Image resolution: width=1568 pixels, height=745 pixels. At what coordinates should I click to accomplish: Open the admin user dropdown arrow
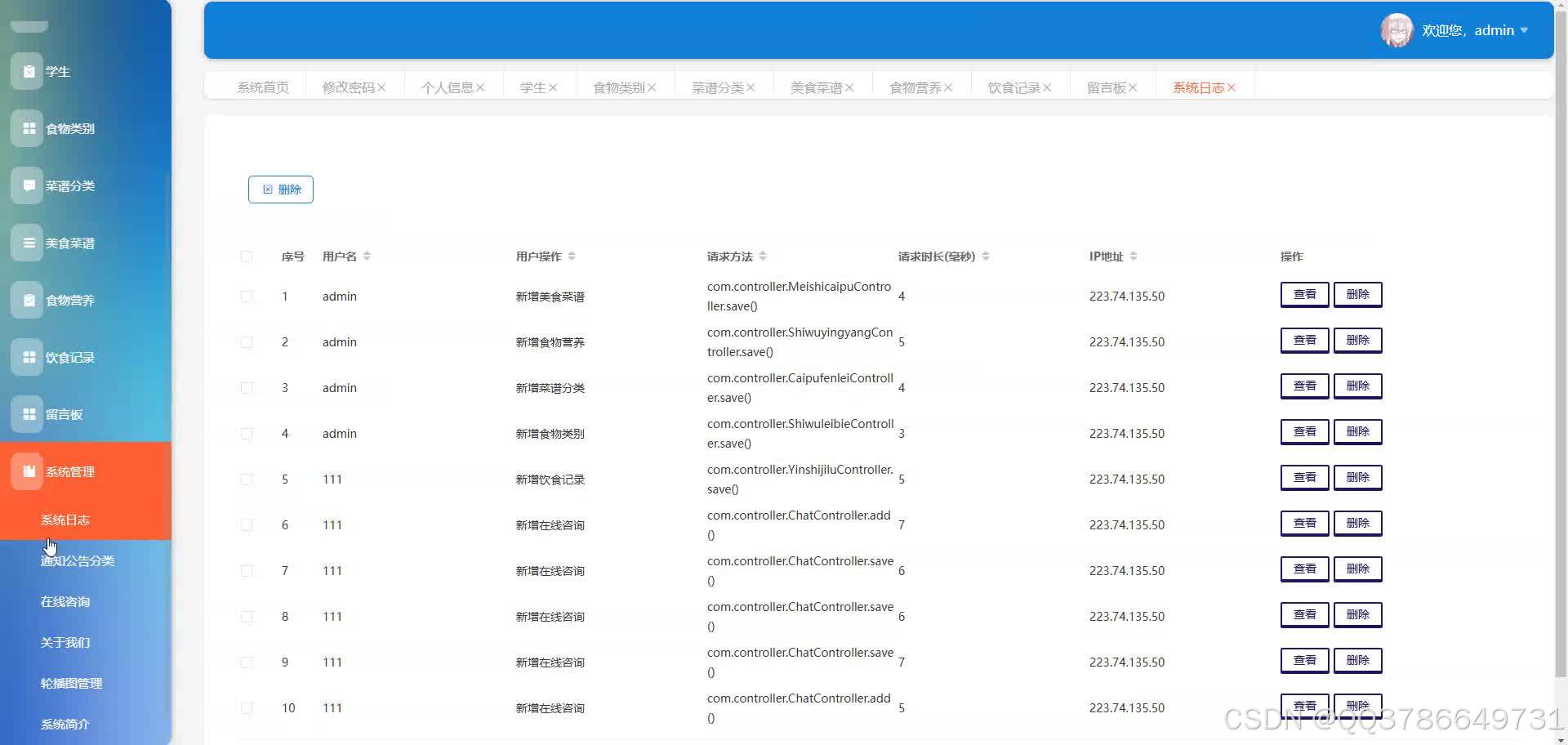1524,30
